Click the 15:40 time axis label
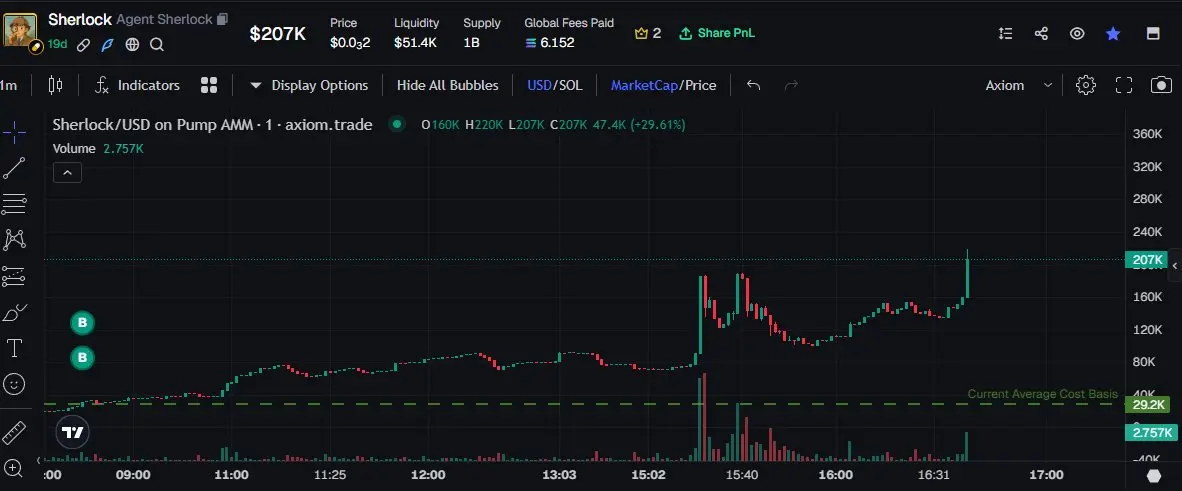Screen dimensions: 1182x491 click(742, 475)
